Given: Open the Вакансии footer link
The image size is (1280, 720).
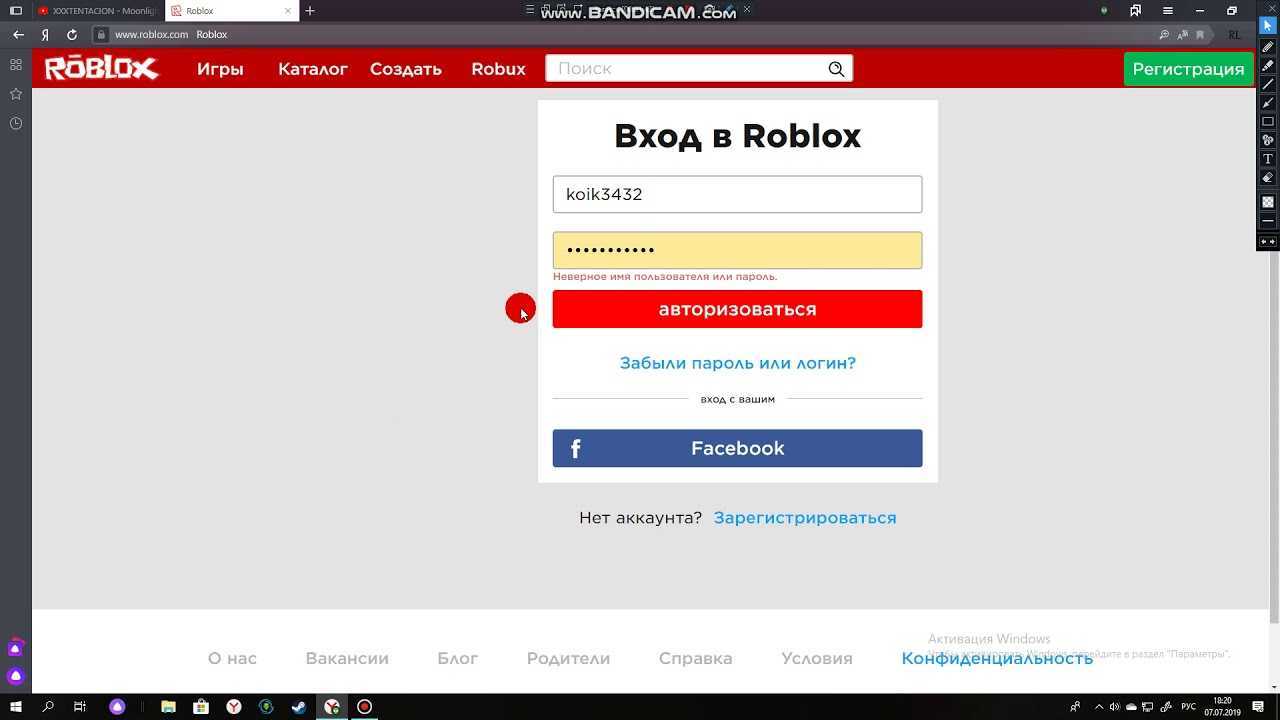Looking at the screenshot, I should pos(347,658).
